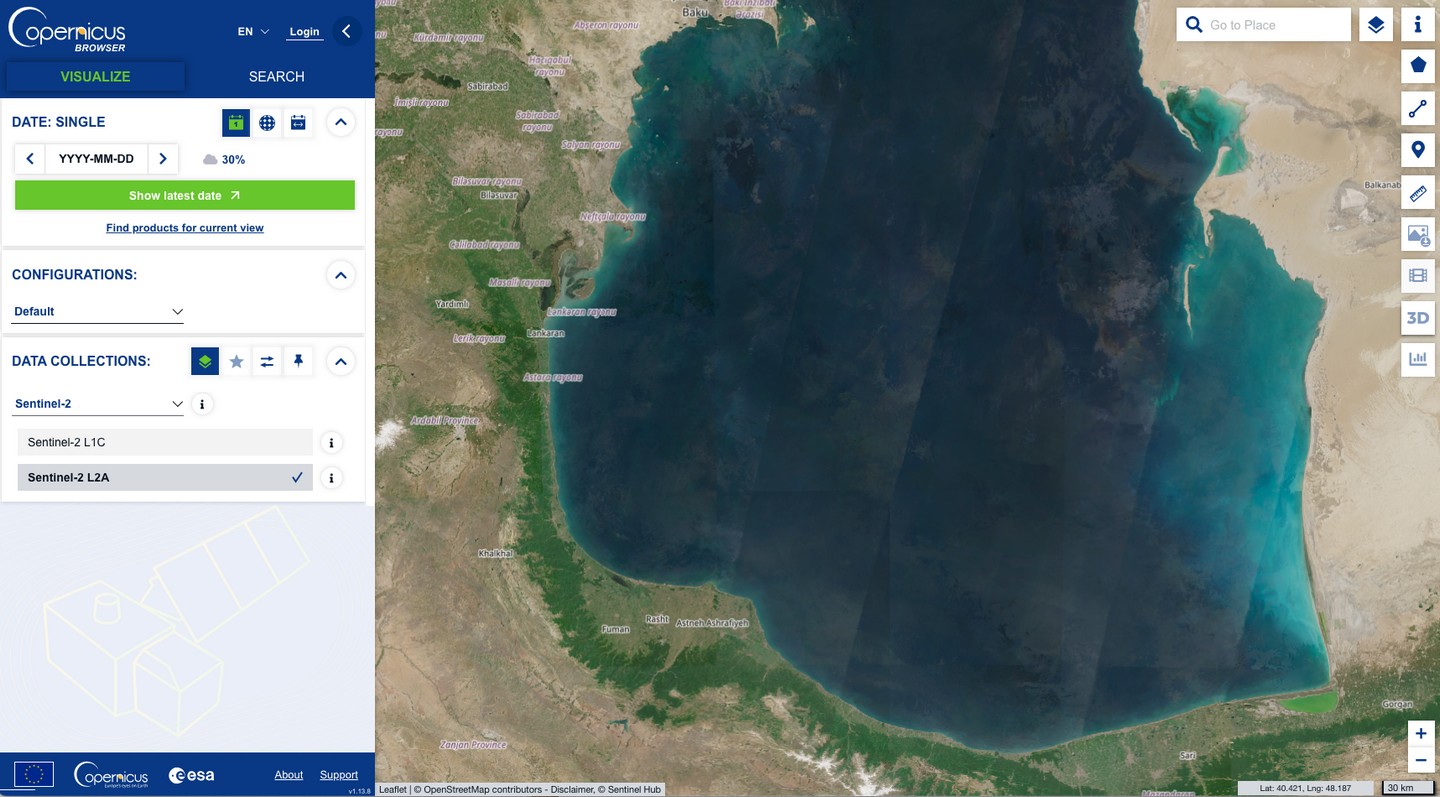1440x797 pixels.
Task: Click the Baku label on the map
Action: pos(695,12)
